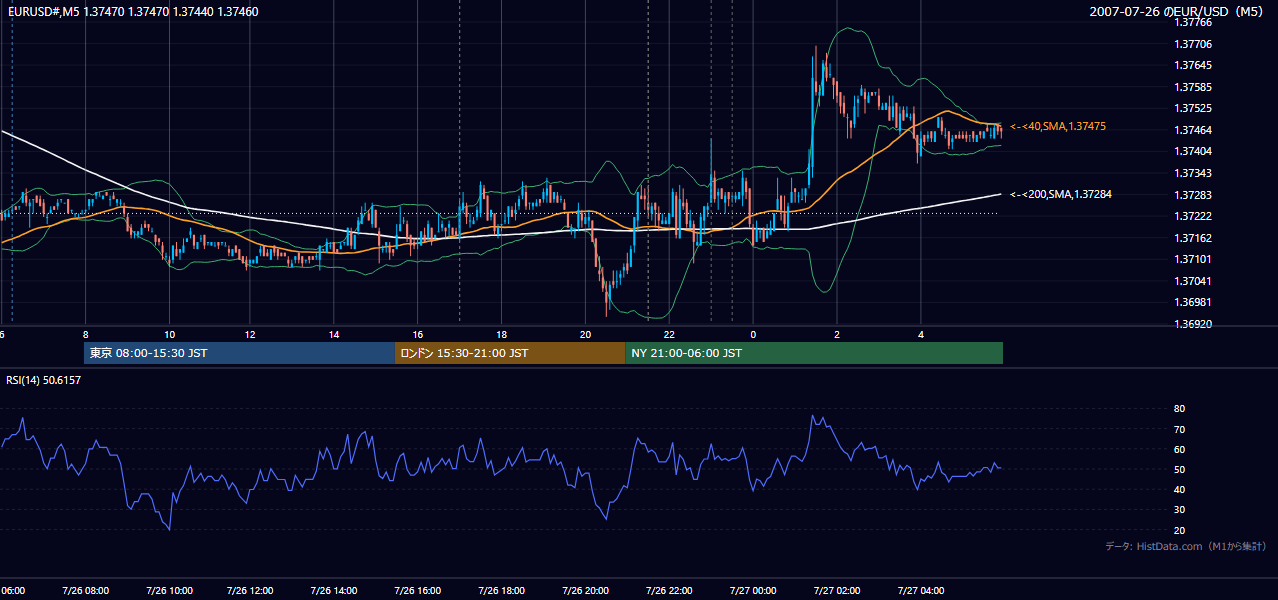Click the 7/27 04:00 time label
Viewport: 1278px width, 600px height.
(x=921, y=591)
